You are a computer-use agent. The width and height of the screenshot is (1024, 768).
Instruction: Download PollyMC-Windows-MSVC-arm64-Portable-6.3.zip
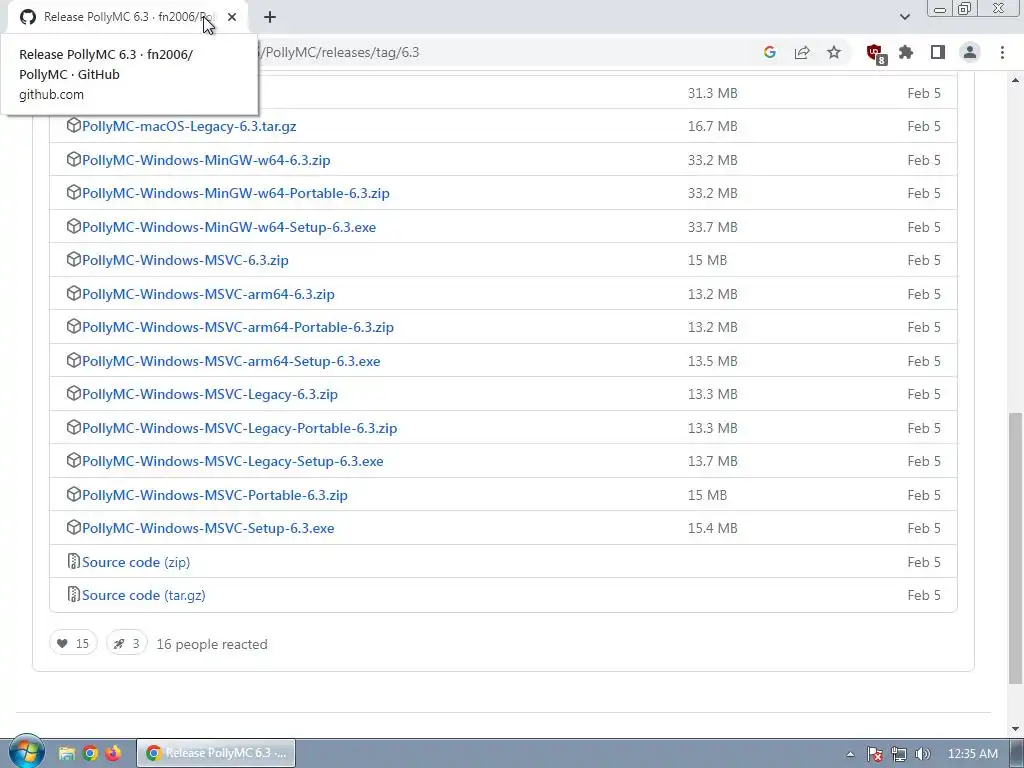pos(238,327)
